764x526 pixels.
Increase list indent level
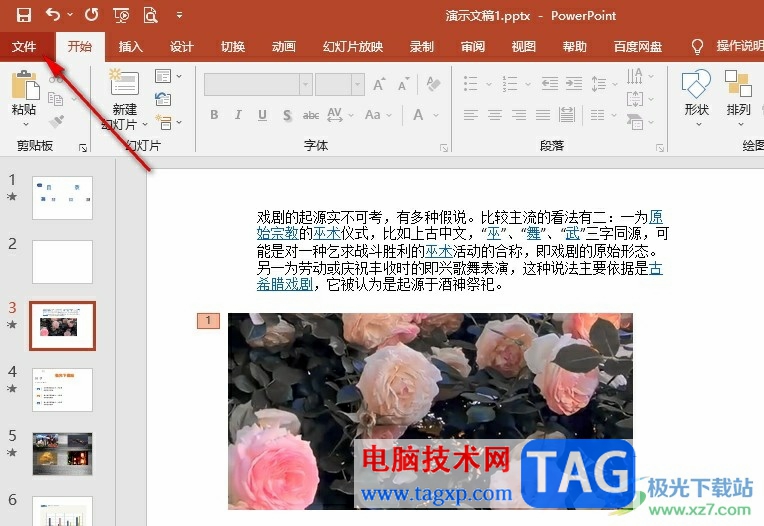pos(574,84)
